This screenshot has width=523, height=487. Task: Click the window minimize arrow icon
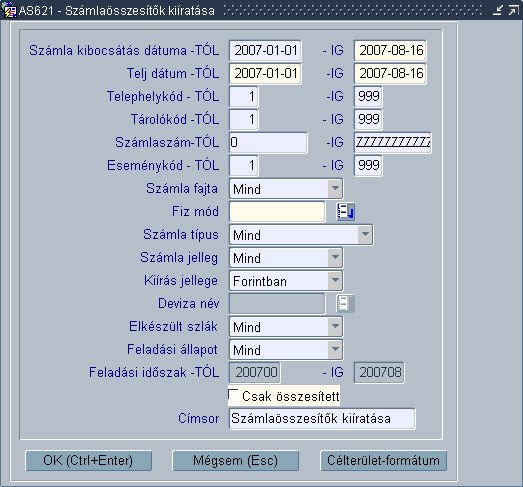click(497, 10)
